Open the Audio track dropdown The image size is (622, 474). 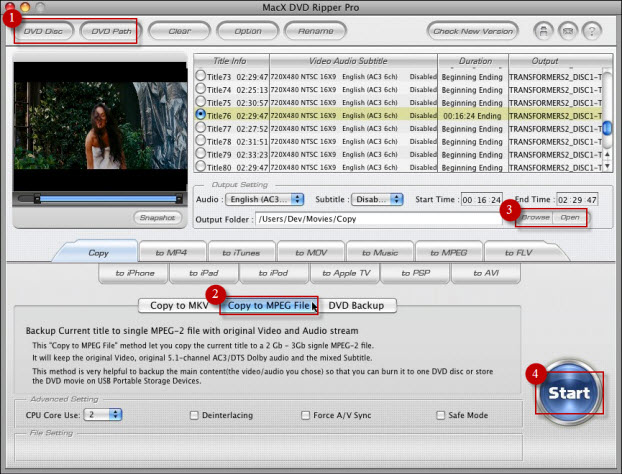coord(265,199)
